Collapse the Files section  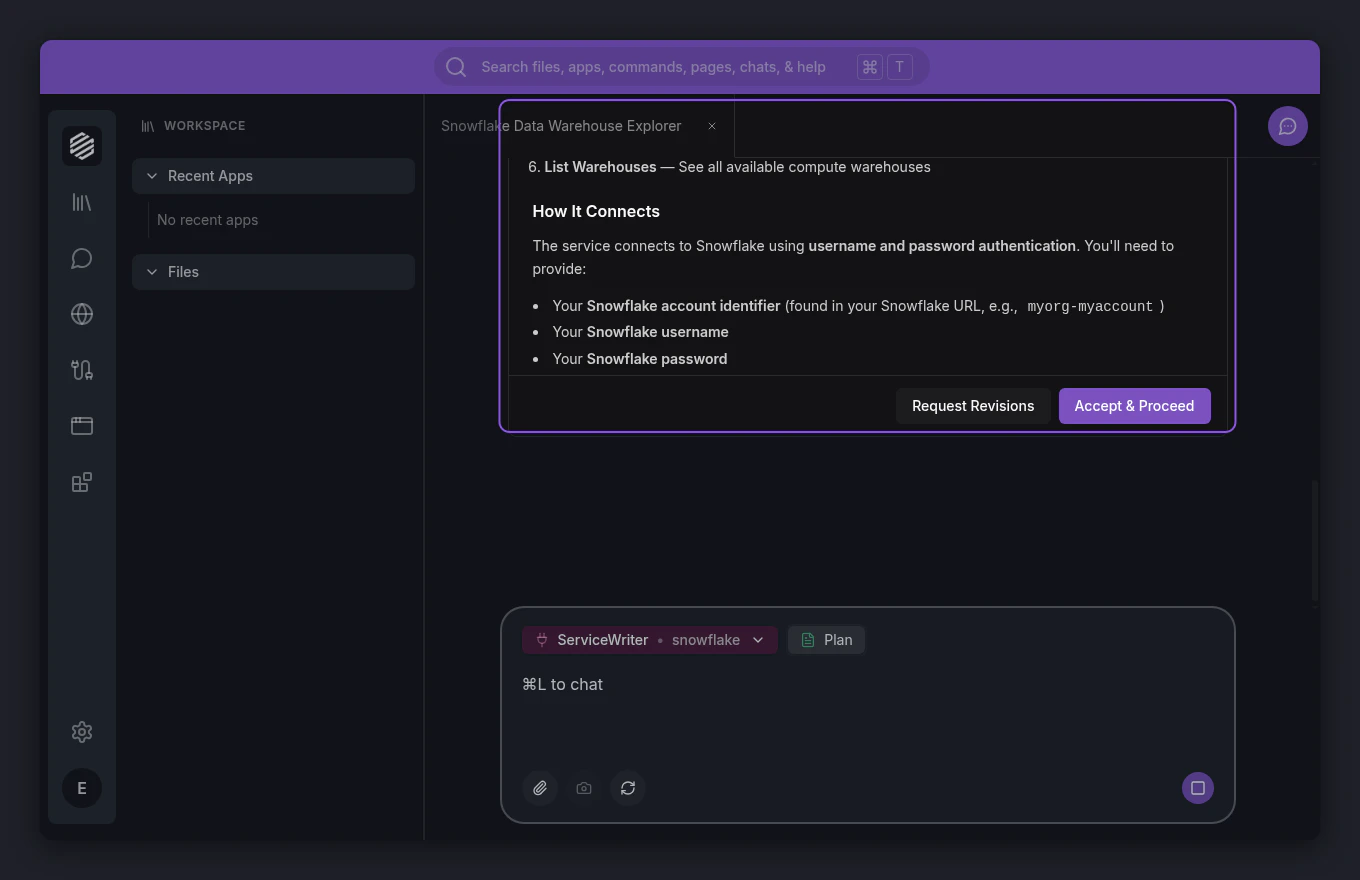[x=273, y=272]
